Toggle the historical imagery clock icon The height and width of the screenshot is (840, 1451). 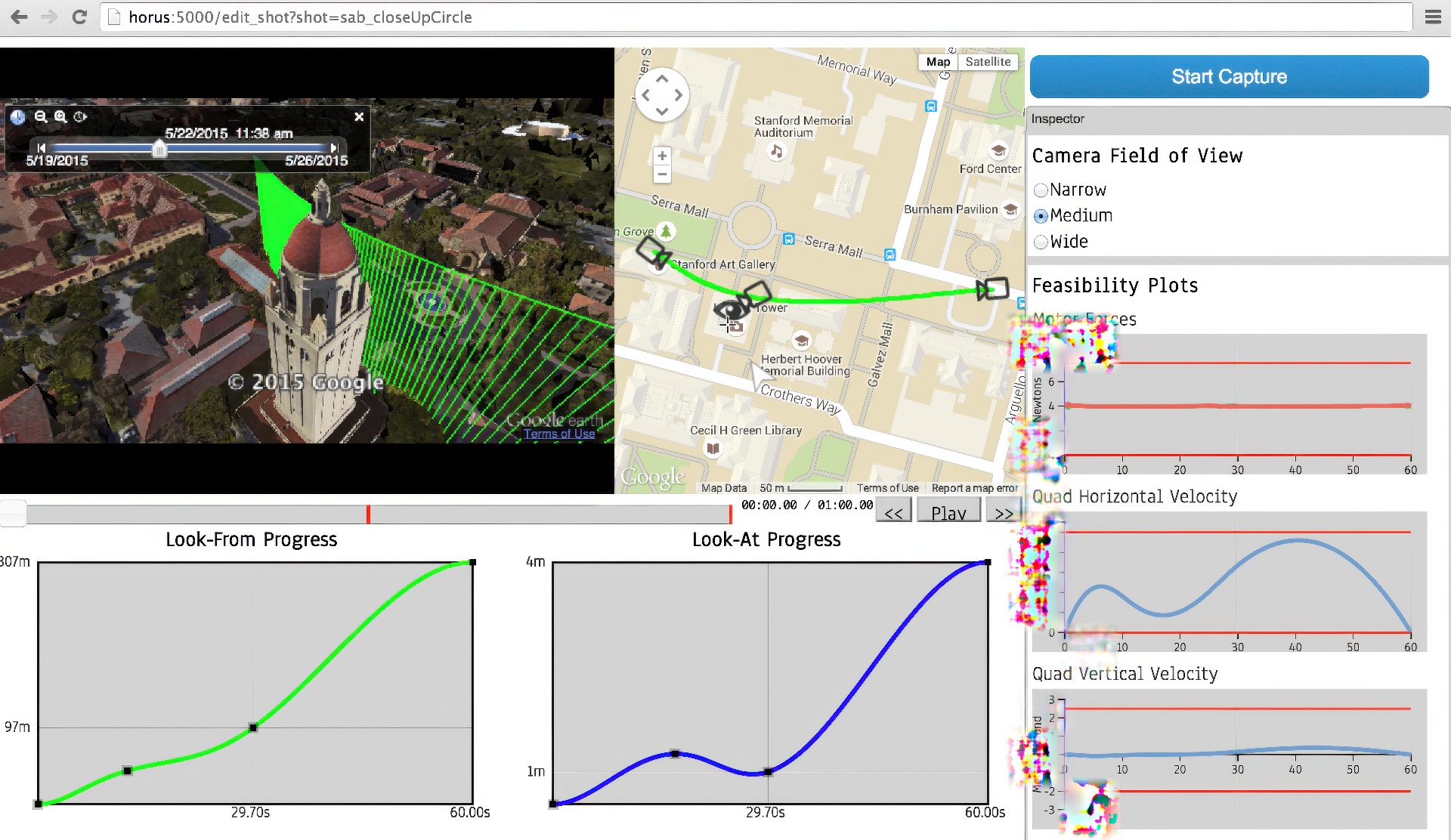click(18, 116)
